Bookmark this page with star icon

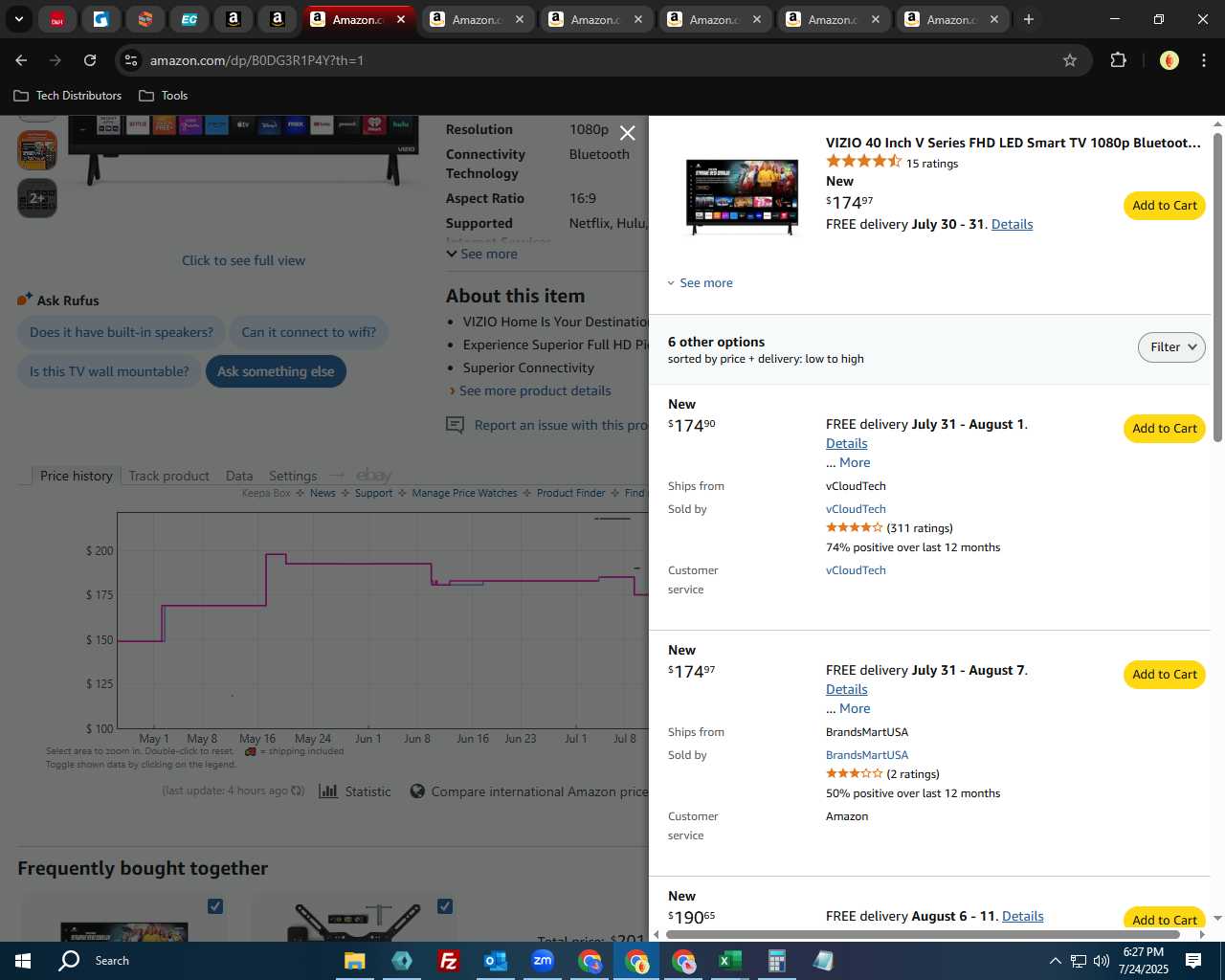1070,60
